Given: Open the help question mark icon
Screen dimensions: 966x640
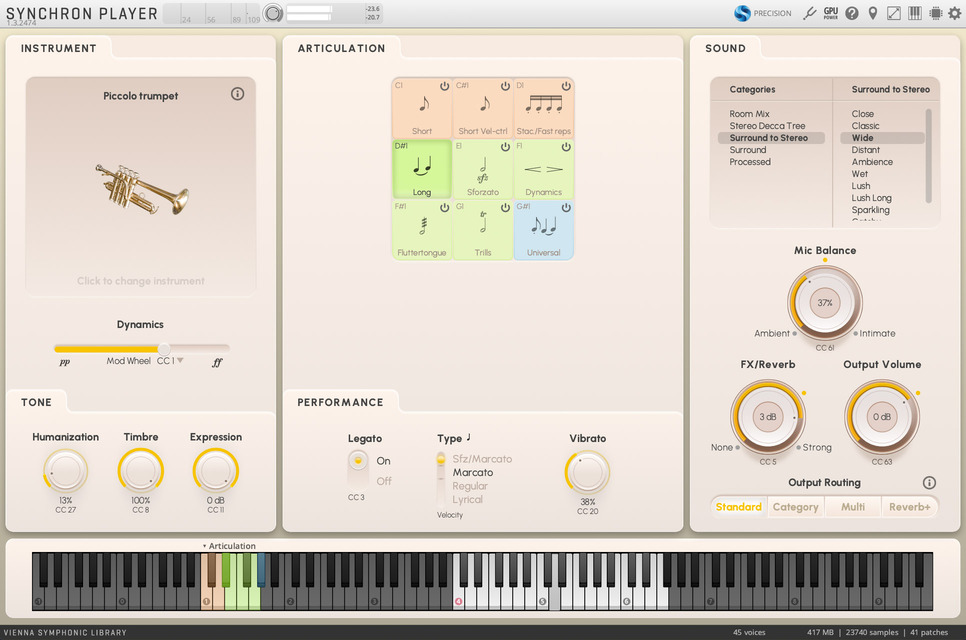Looking at the screenshot, I should (851, 13).
